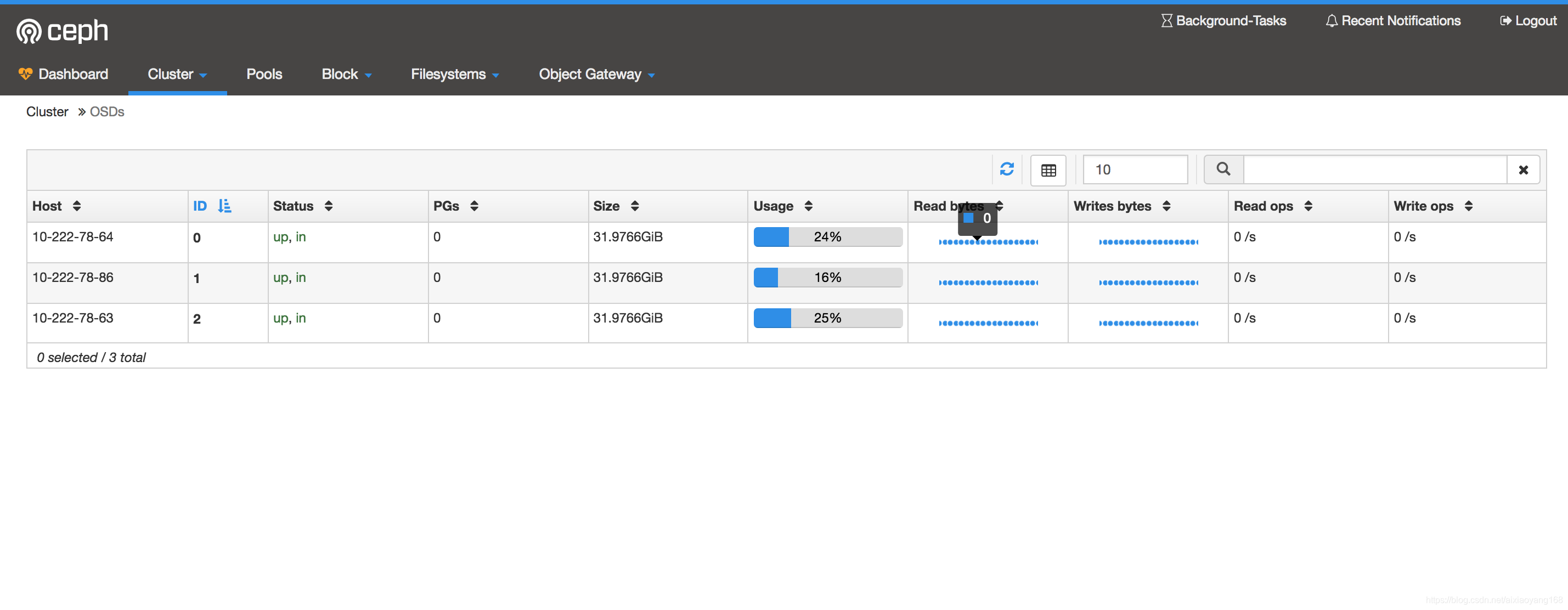Open the Pools tab
Viewport: 1568px width, 610px height.
[264, 74]
